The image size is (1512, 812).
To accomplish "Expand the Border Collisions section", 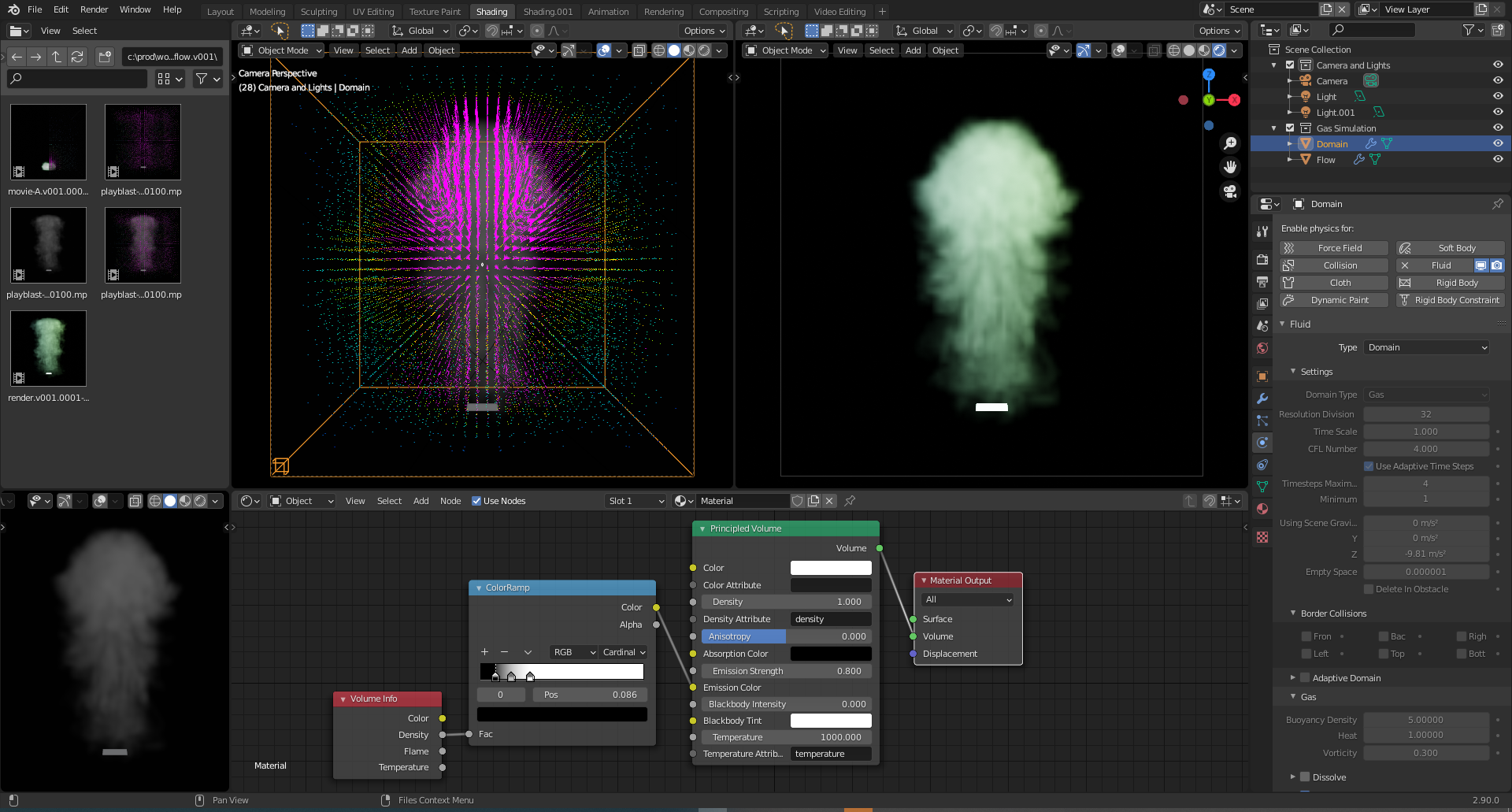I will click(1331, 613).
